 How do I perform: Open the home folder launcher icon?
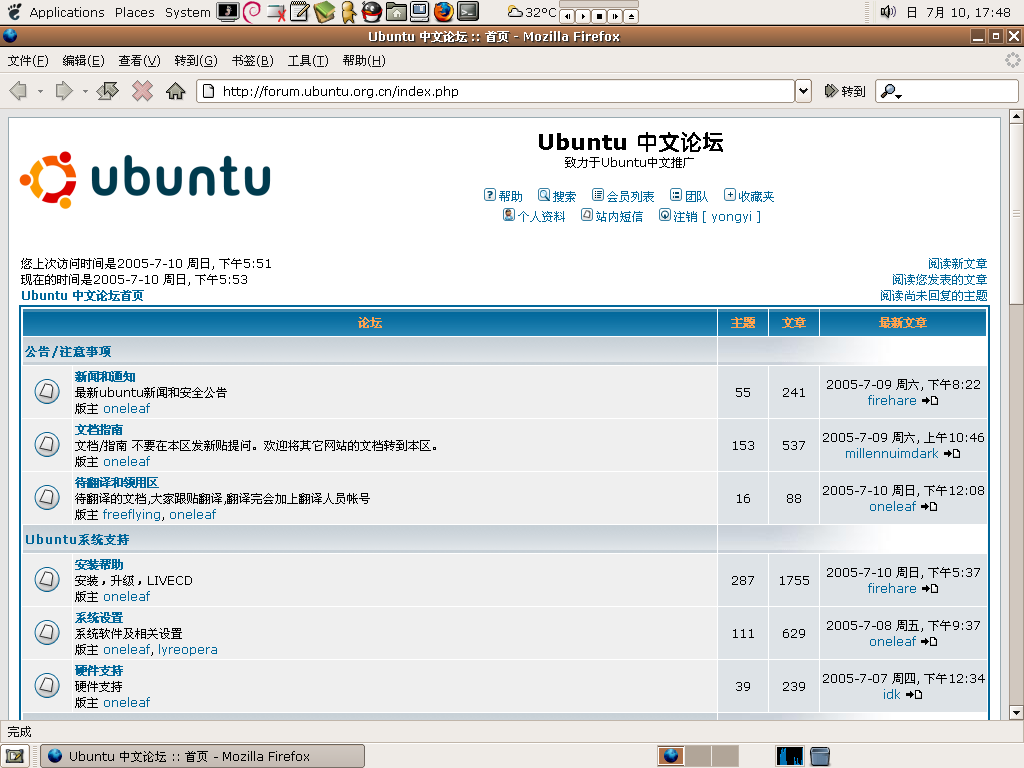396,11
